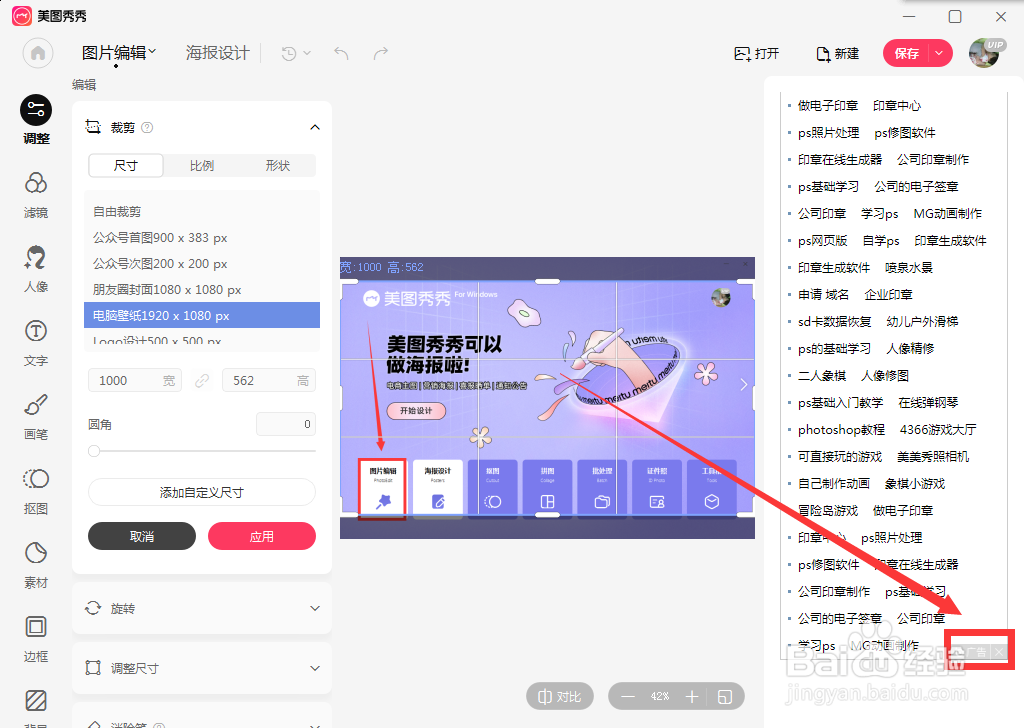Open the 人像精修 ad link

pyautogui.click(x=910, y=349)
